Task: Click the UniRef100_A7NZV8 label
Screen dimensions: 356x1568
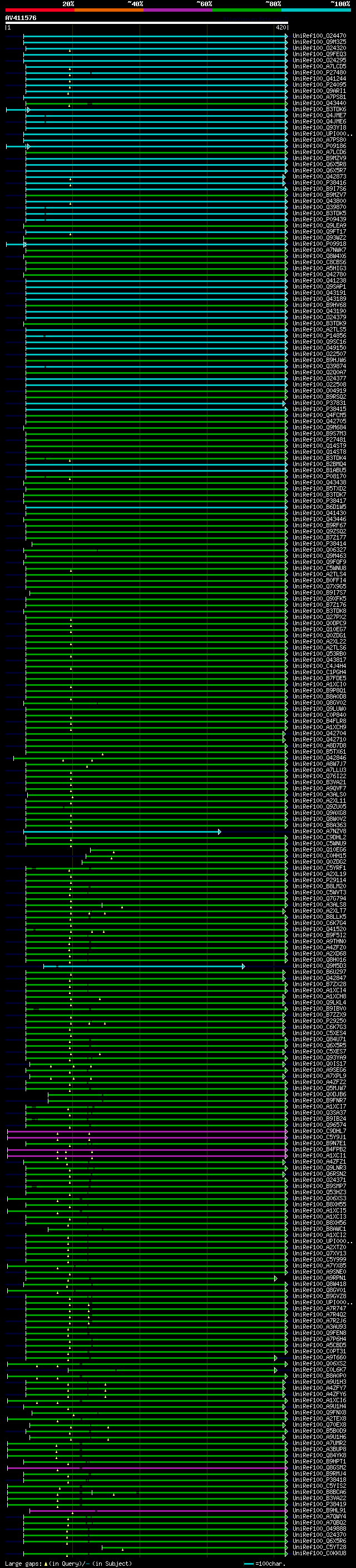Action: [319, 831]
